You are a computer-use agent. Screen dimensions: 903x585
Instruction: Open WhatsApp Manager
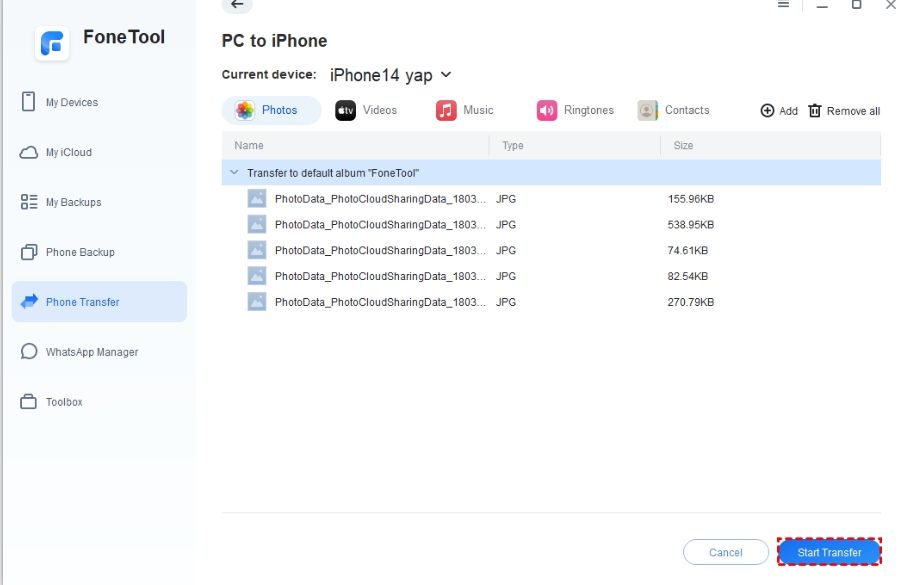pyautogui.click(x=91, y=352)
